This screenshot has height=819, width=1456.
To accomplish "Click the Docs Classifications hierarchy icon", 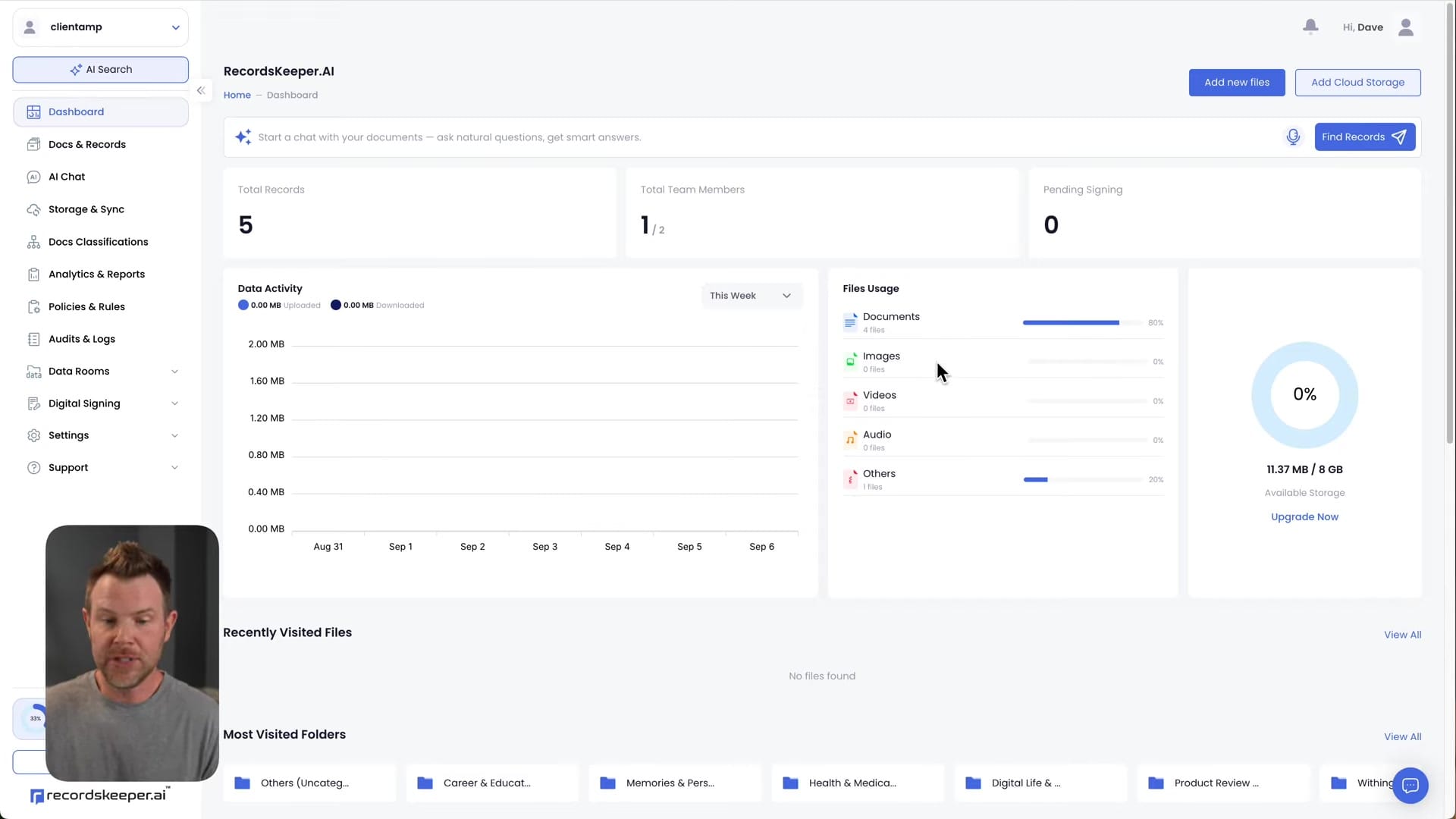I will point(33,242).
